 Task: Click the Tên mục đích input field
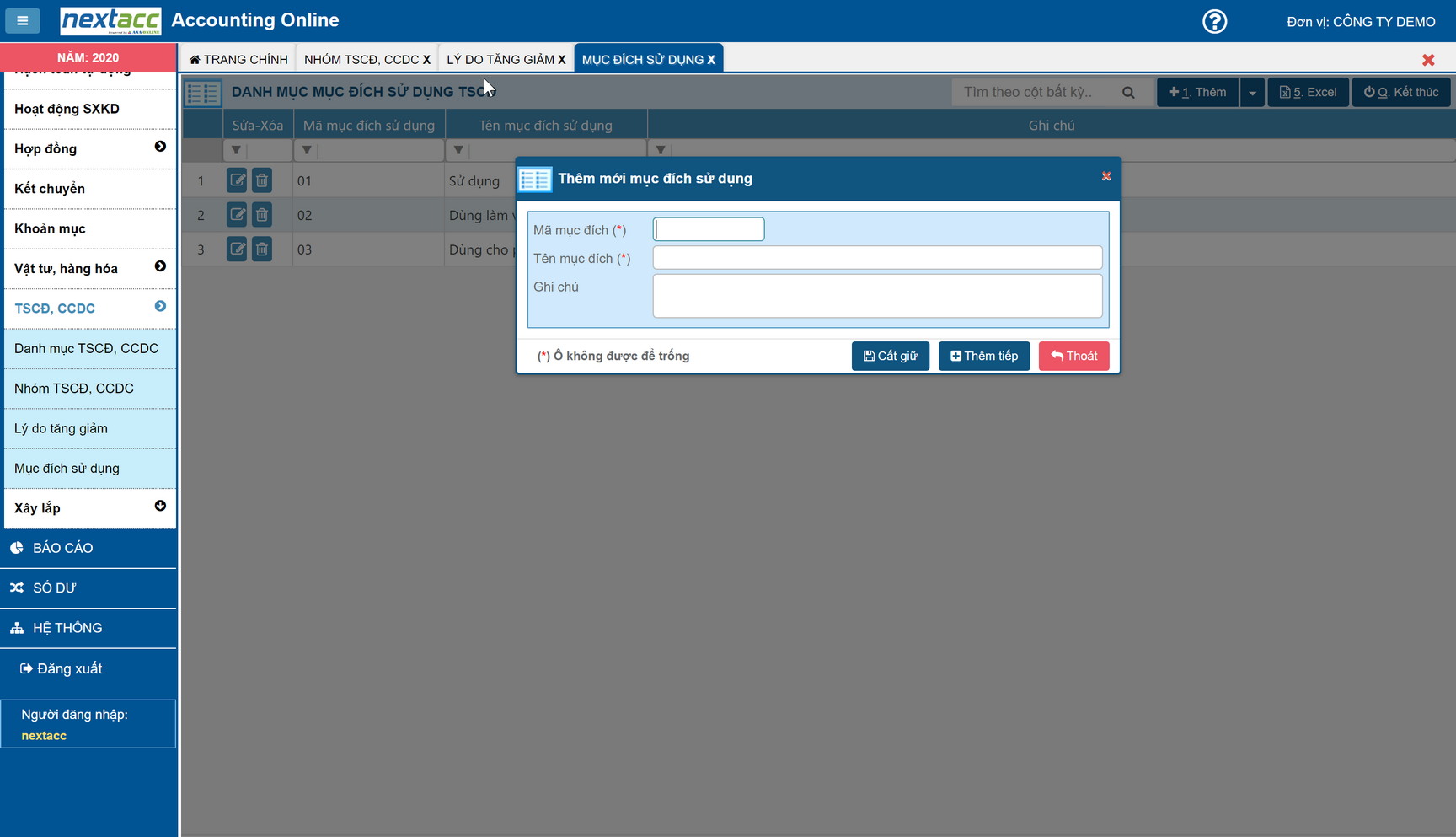coord(876,258)
